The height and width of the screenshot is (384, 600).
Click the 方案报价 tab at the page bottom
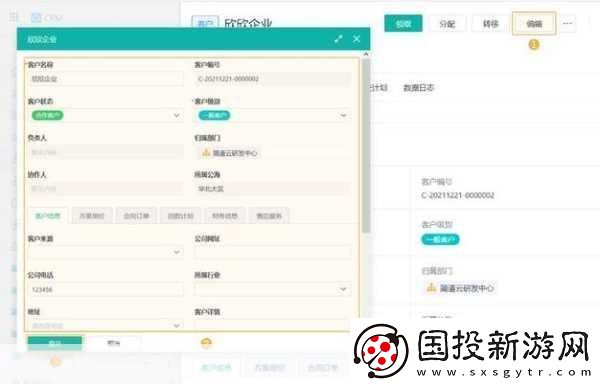(x=269, y=368)
